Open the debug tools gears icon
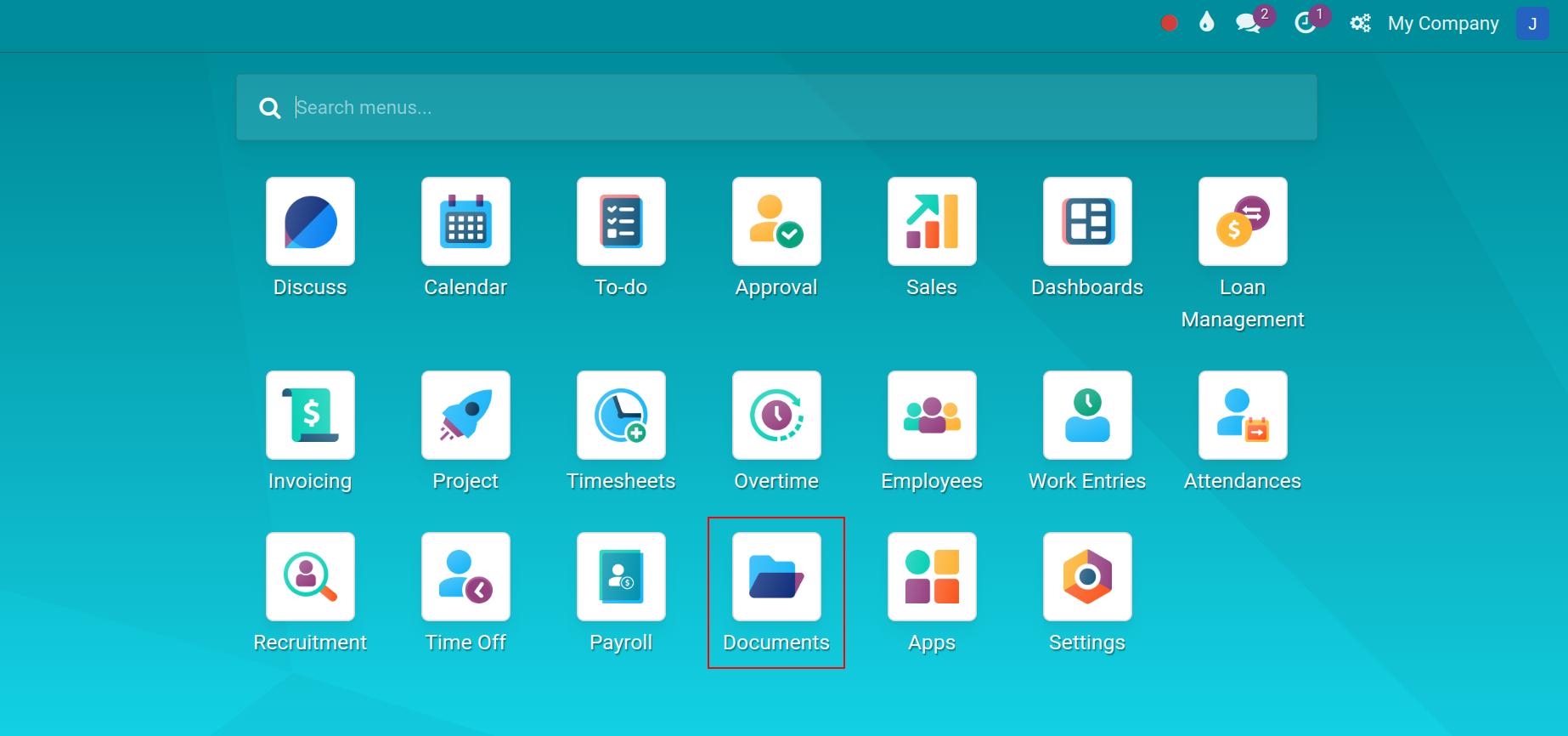 click(x=1360, y=24)
